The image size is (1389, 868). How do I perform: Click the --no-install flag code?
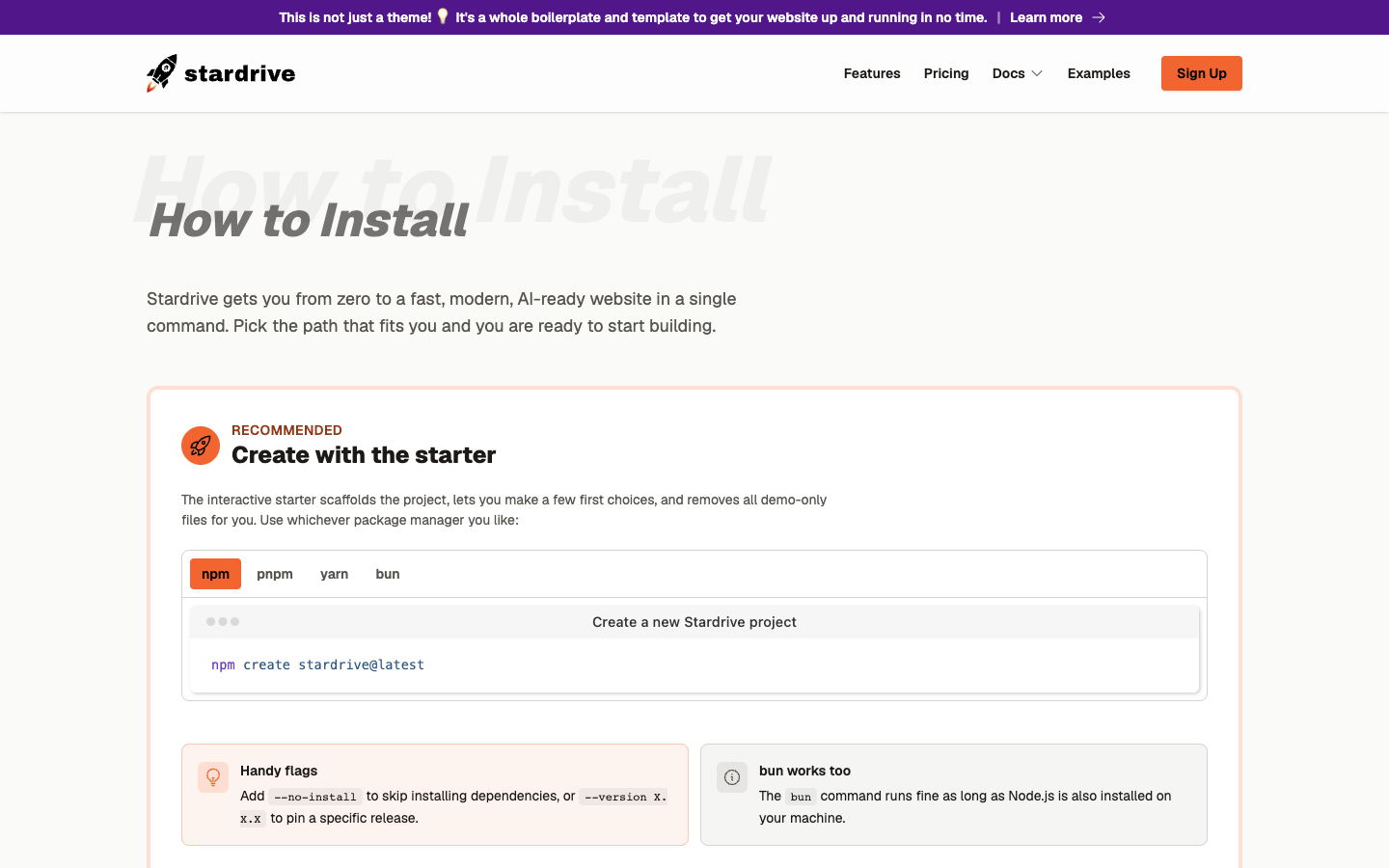point(315,797)
